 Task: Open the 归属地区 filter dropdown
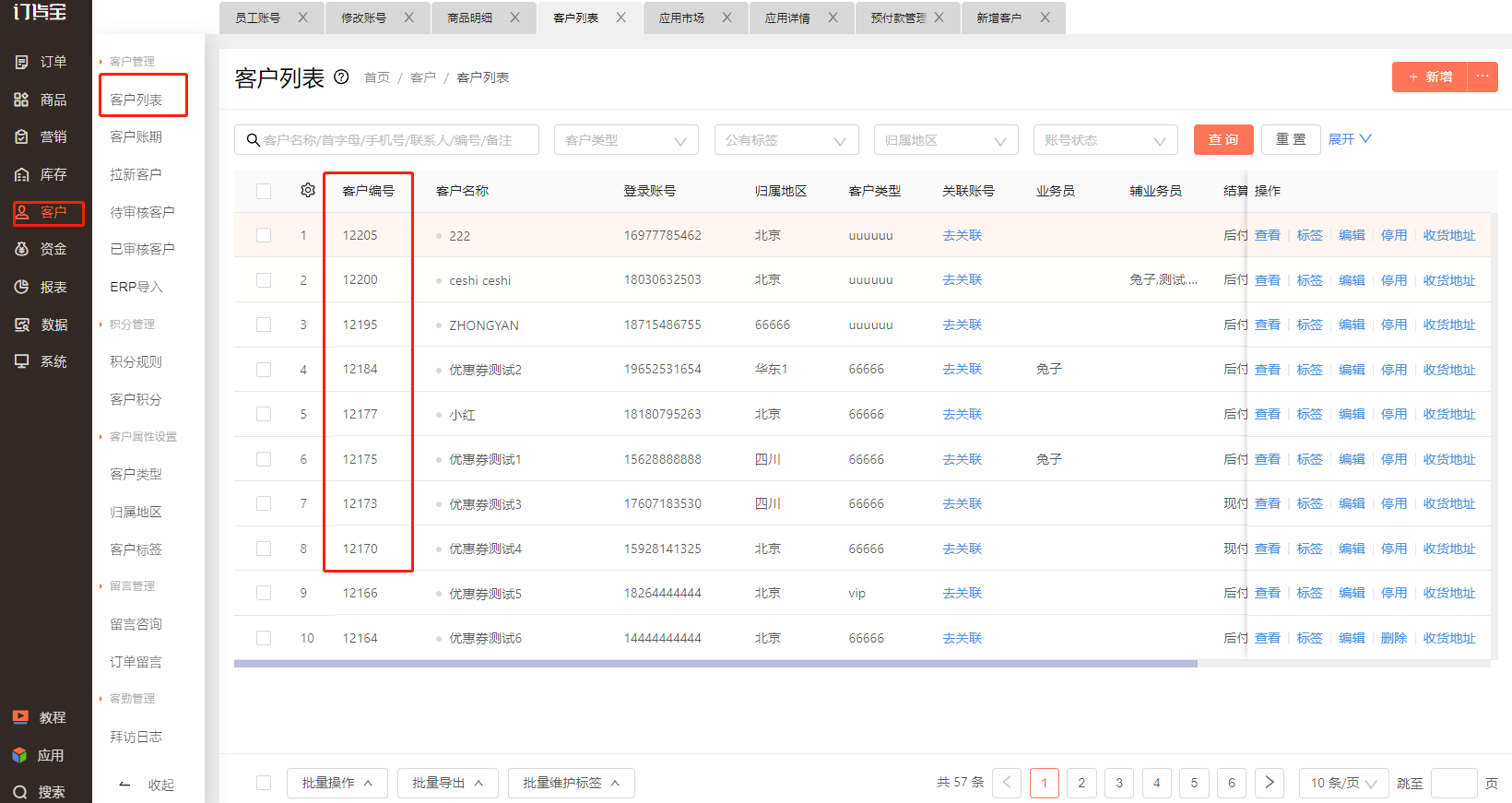tap(946, 140)
